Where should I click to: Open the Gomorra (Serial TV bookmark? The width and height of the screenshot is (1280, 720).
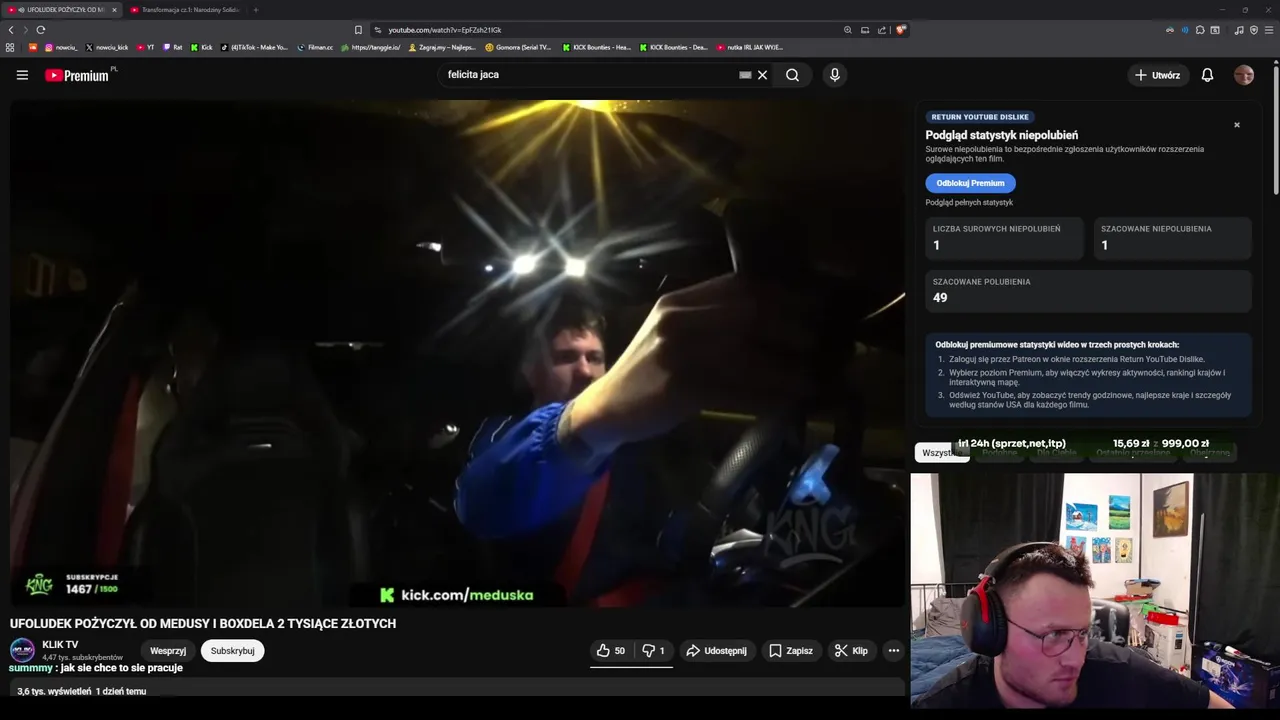tap(518, 47)
